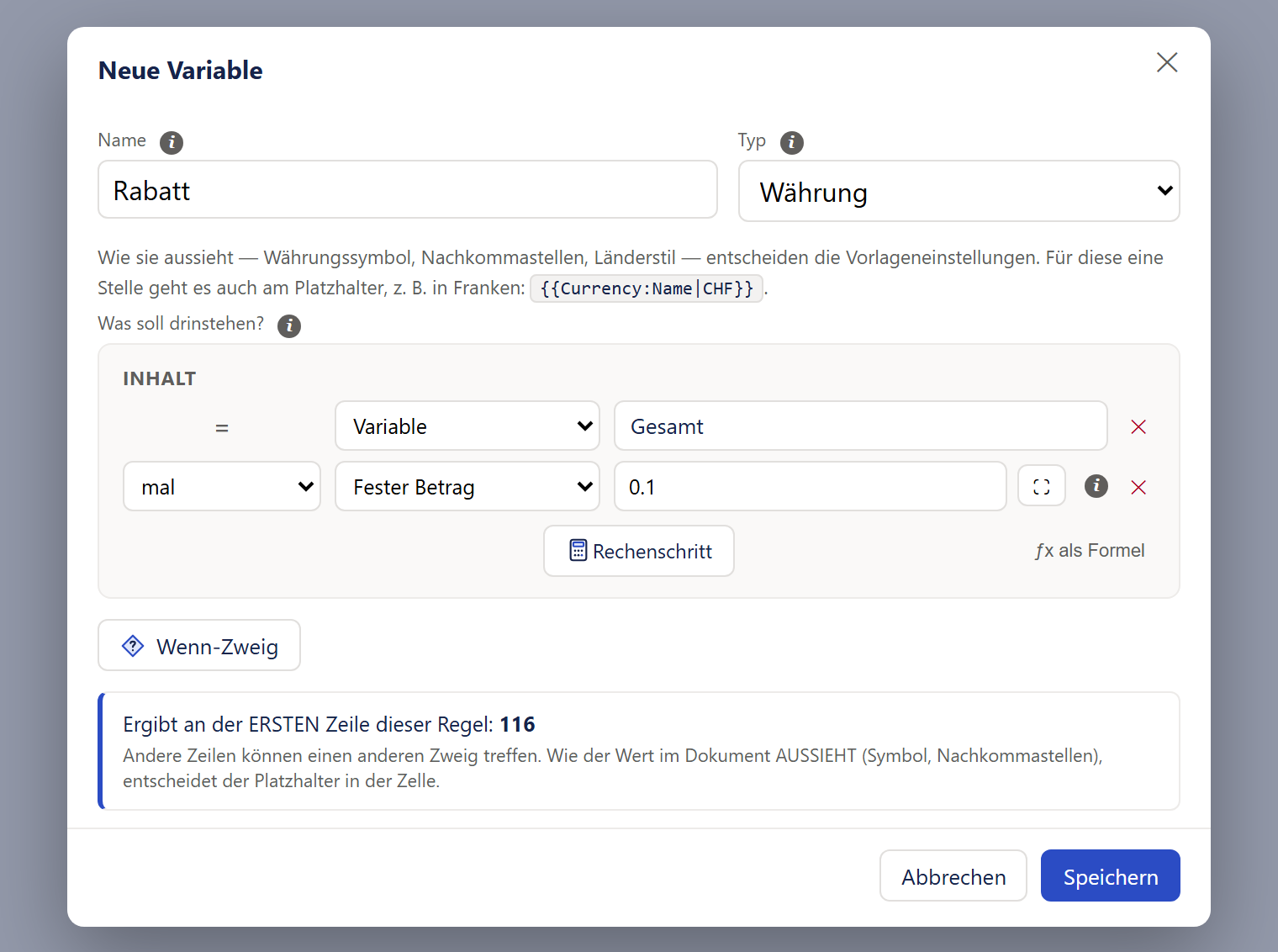The image size is (1278, 952).
Task: Click the result value 116
Action: [x=517, y=724]
